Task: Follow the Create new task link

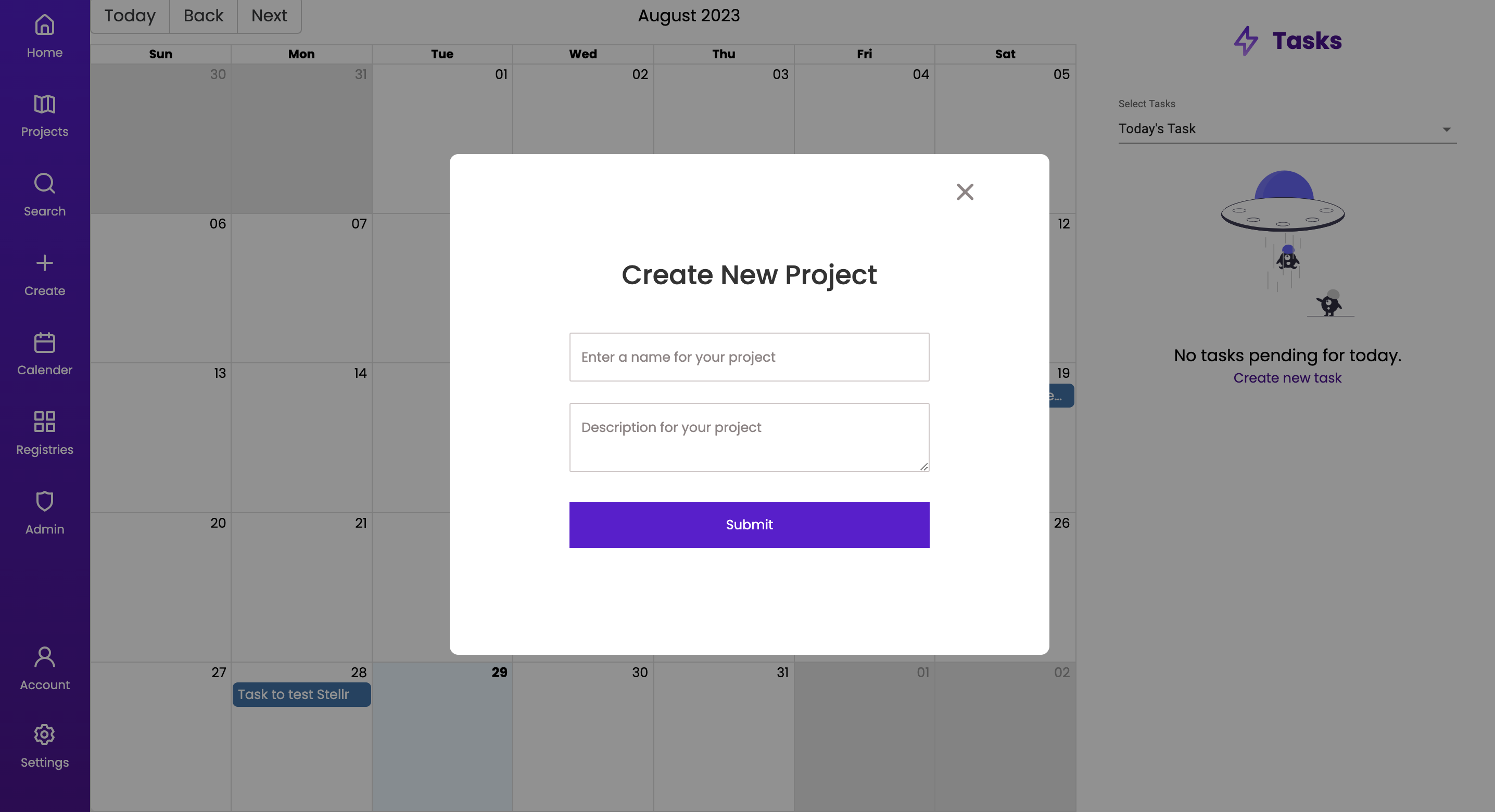Action: click(1287, 378)
